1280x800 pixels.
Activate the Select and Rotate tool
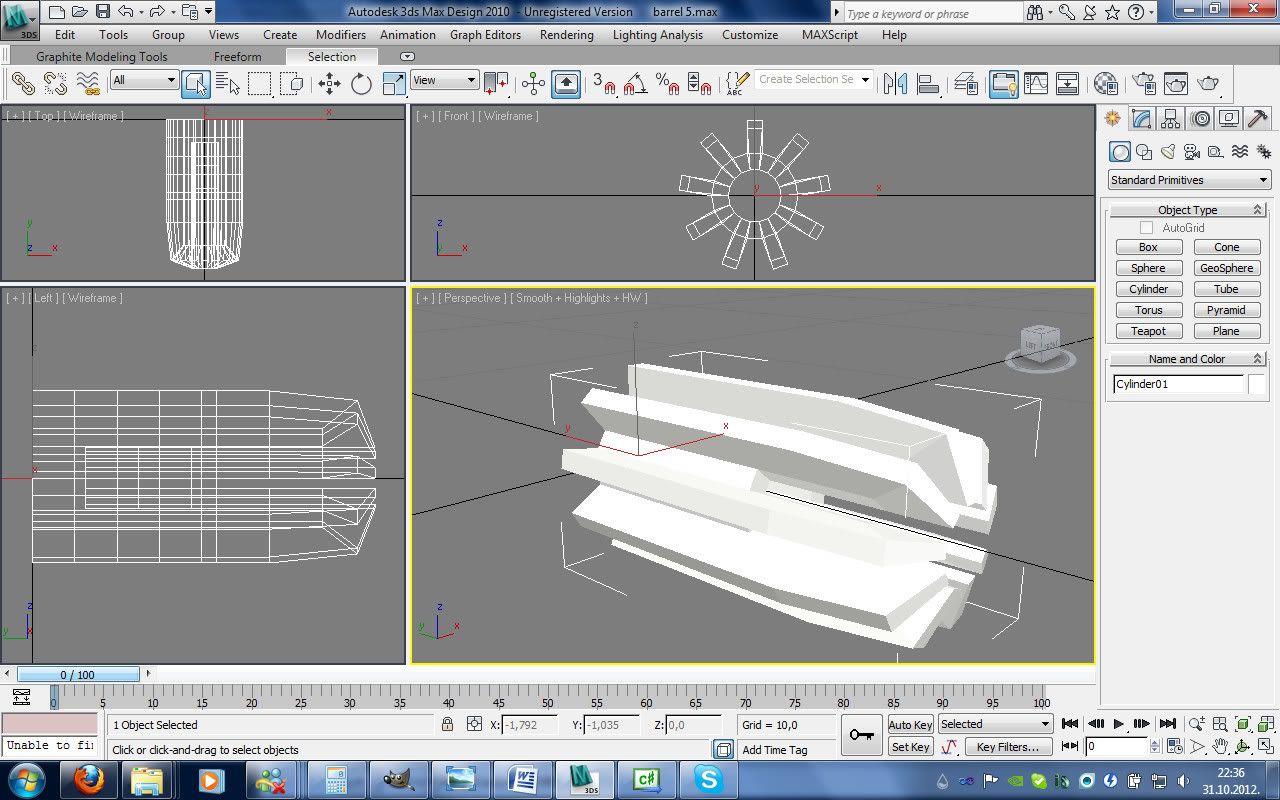point(361,84)
